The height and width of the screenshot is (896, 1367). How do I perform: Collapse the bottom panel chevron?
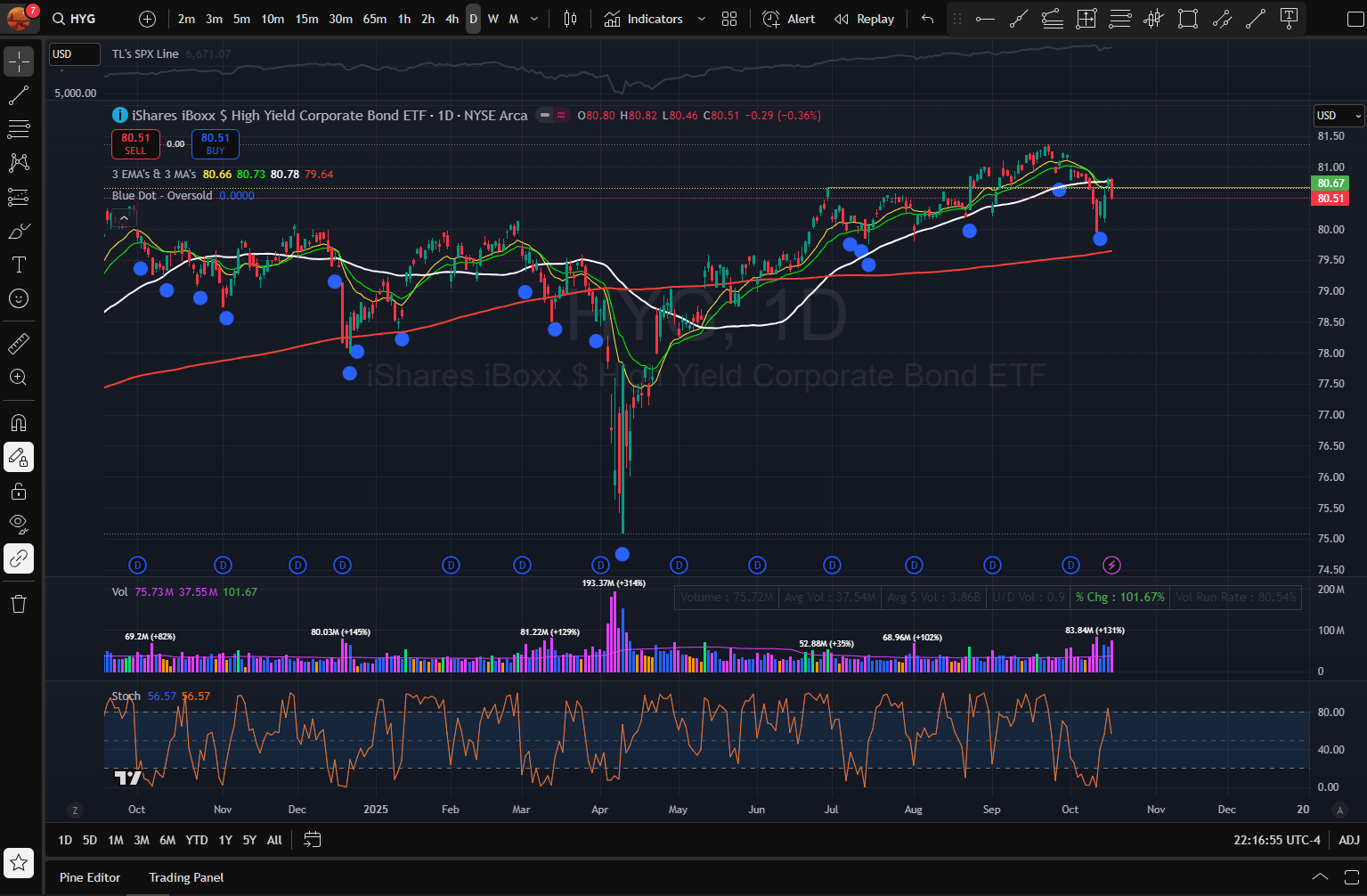[1321, 877]
